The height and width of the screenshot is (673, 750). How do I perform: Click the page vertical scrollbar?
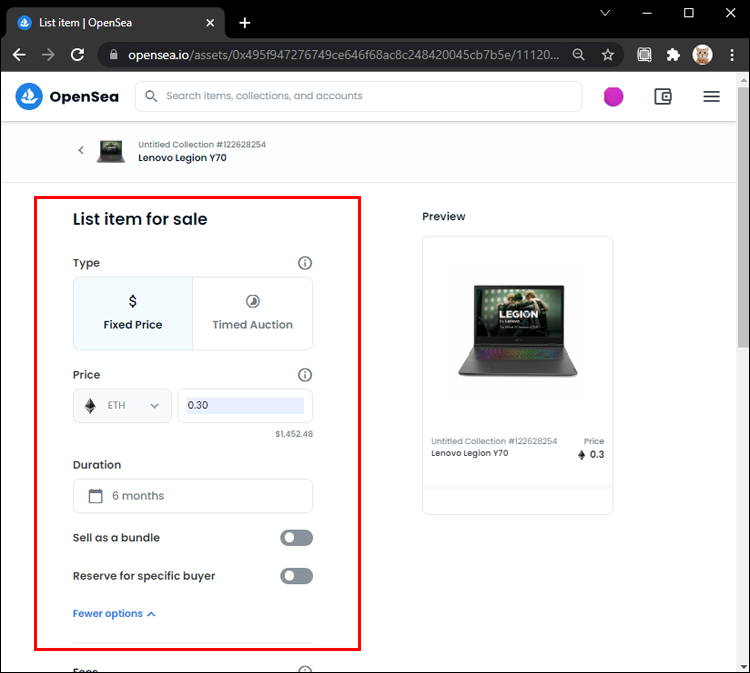point(743,218)
